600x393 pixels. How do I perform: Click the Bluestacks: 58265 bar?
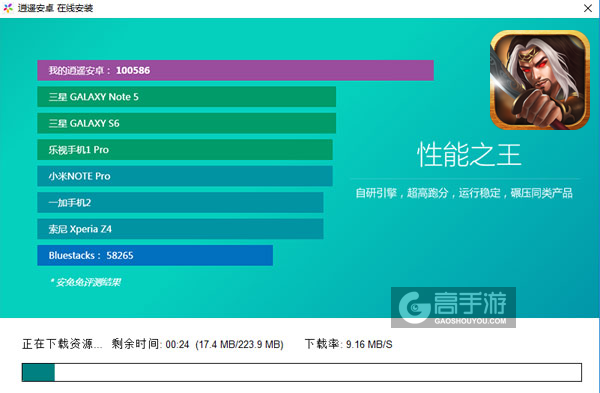155,255
